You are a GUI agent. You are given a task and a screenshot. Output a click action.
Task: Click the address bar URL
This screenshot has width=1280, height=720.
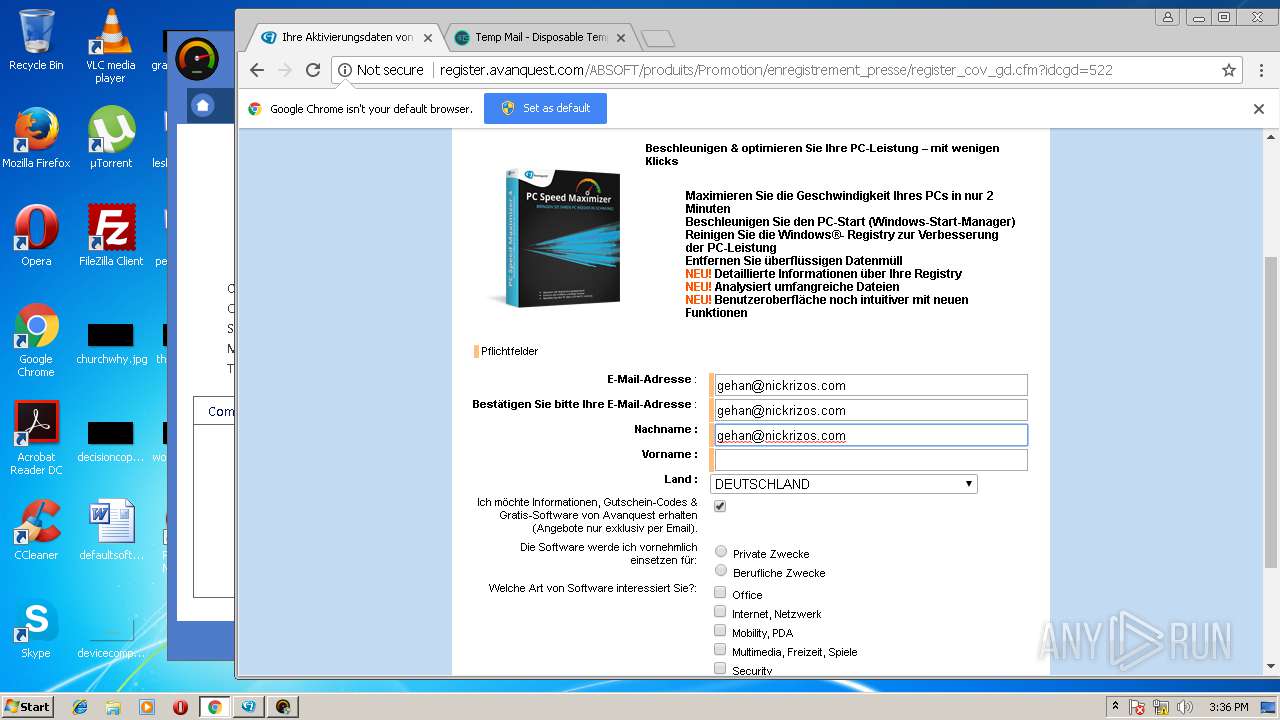click(776, 70)
